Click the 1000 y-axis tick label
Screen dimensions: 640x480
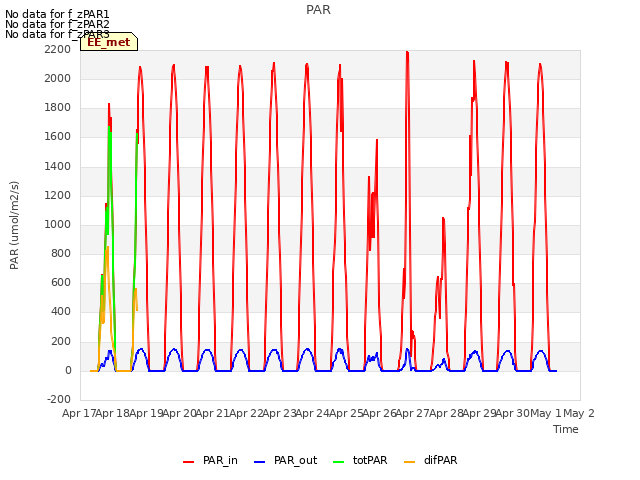pyautogui.click(x=58, y=224)
